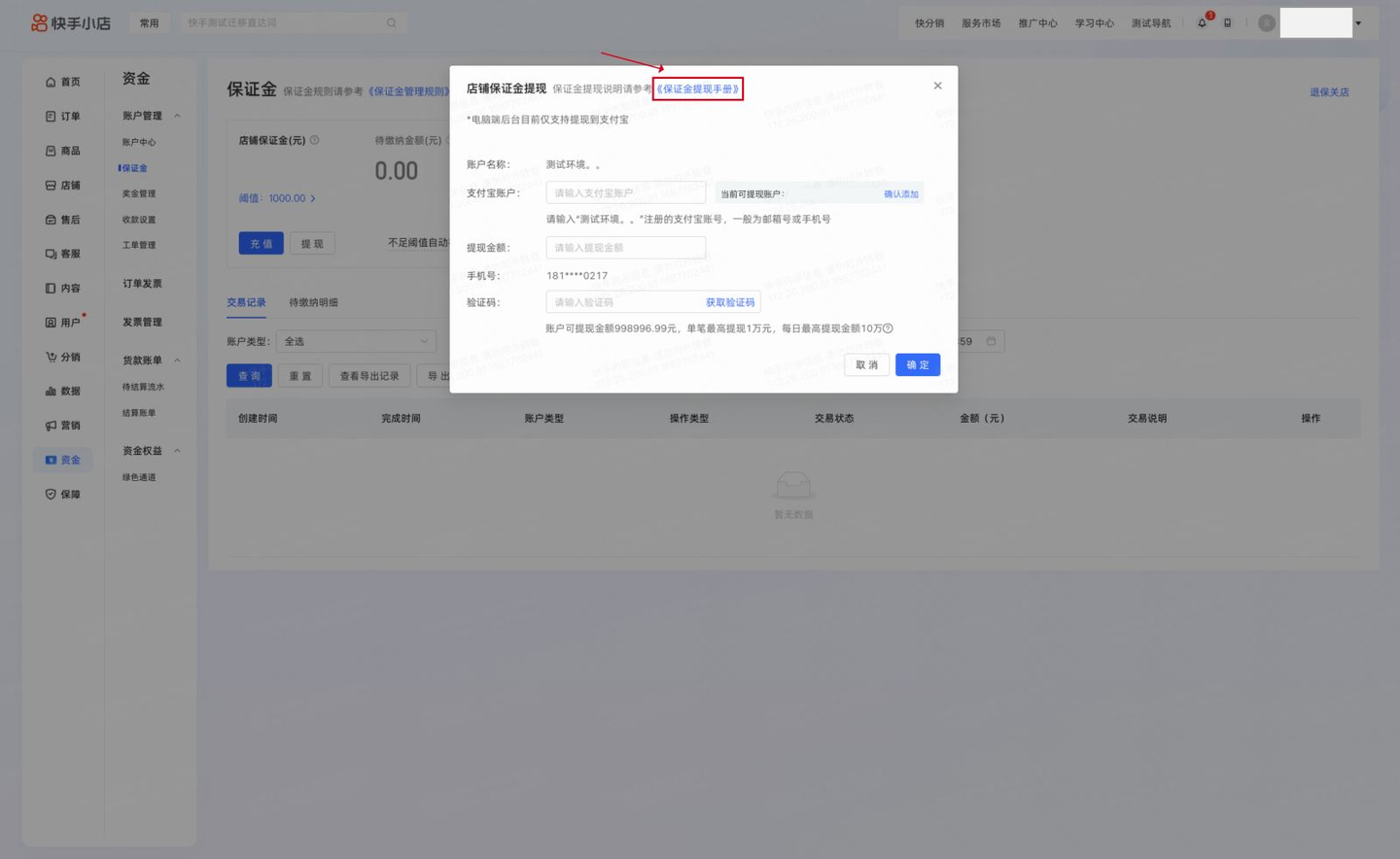Collapse the 货款账单 group
This screenshot has width=1400, height=859.
[x=177, y=359]
